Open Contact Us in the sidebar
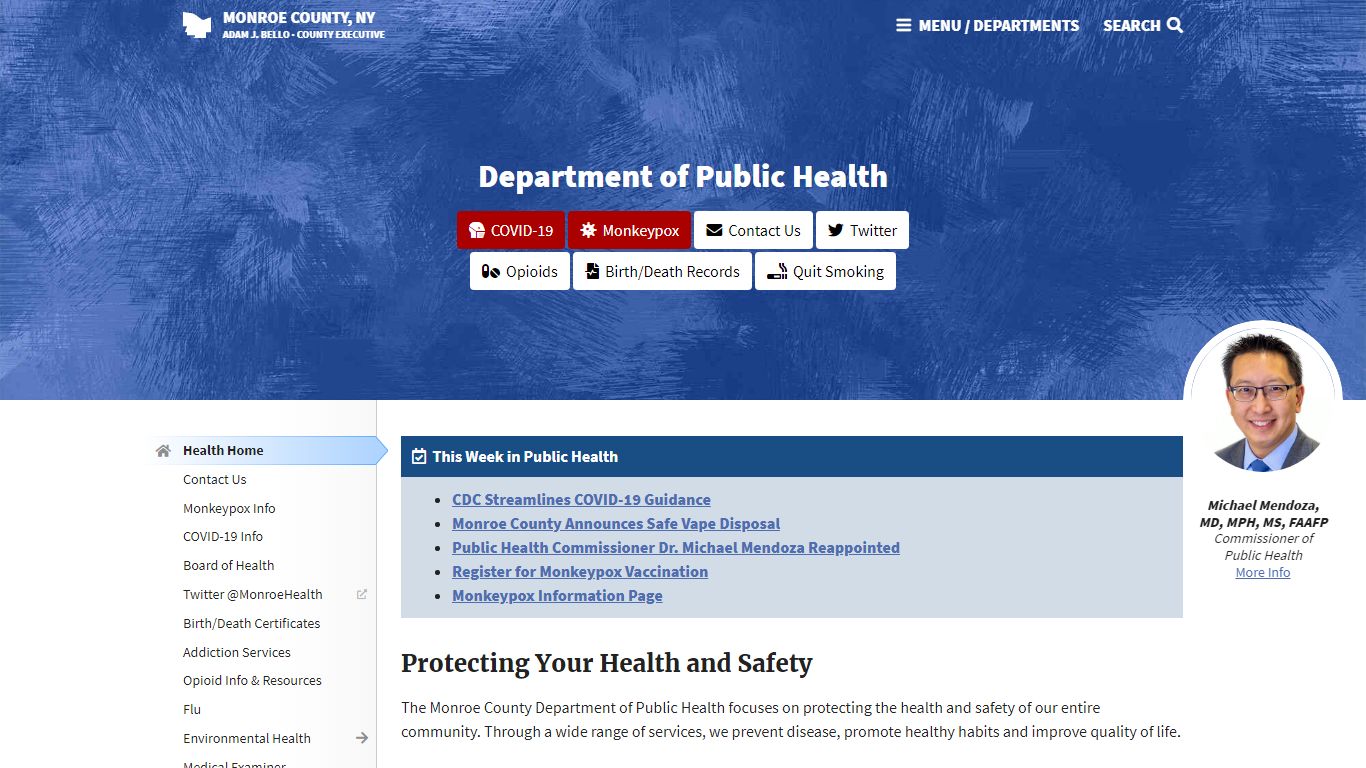Image resolution: width=1366 pixels, height=768 pixels. 214,480
